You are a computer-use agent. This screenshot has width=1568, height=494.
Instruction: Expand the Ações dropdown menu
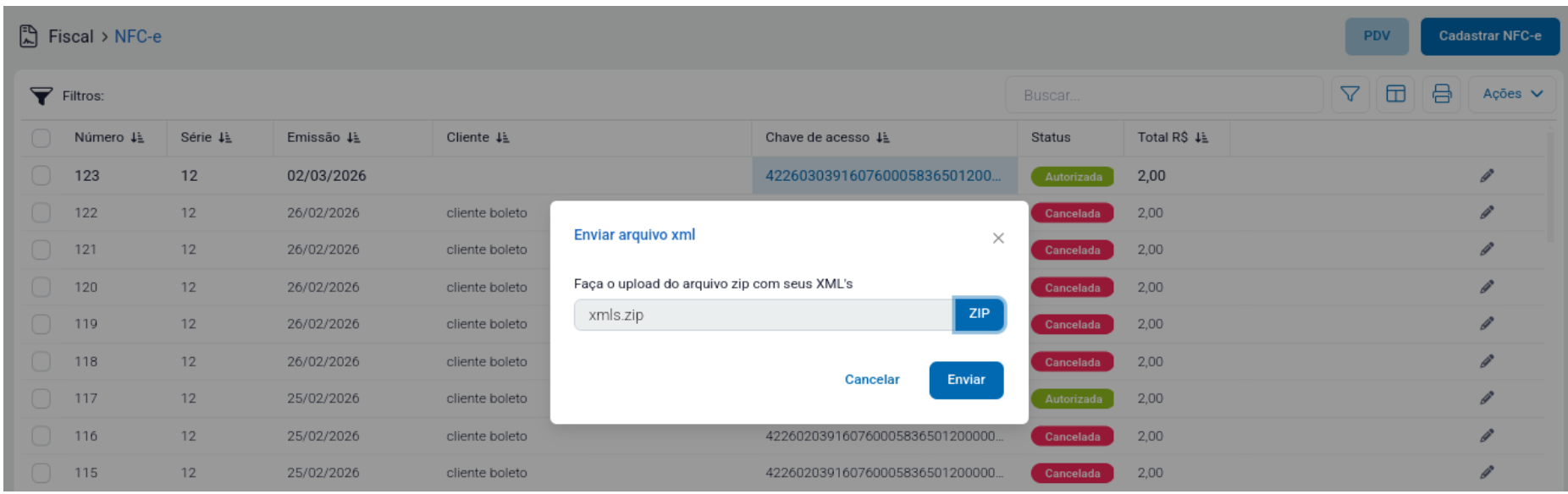(1512, 94)
